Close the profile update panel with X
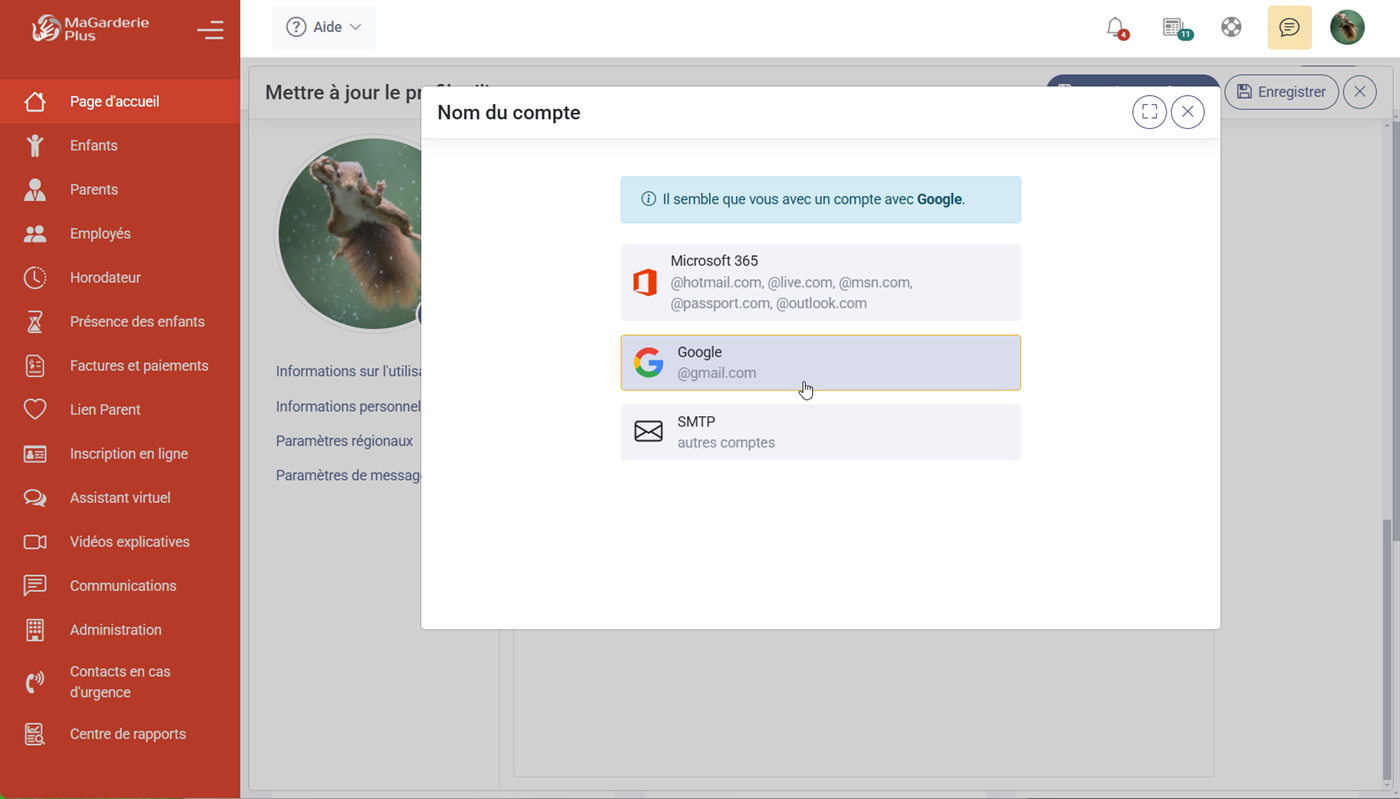 (x=1360, y=92)
